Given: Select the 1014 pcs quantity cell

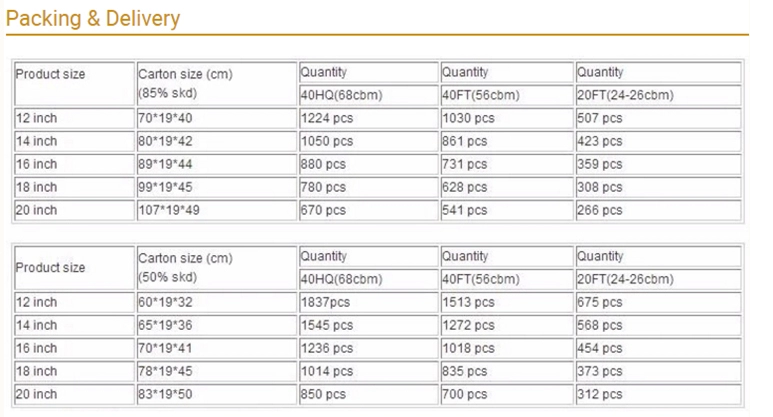Looking at the screenshot, I should click(x=326, y=371).
